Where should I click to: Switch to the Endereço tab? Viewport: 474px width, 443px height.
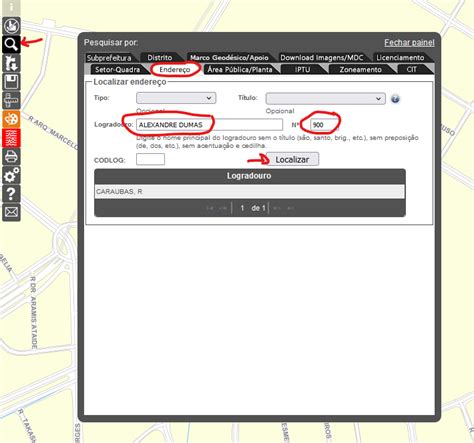pos(175,69)
